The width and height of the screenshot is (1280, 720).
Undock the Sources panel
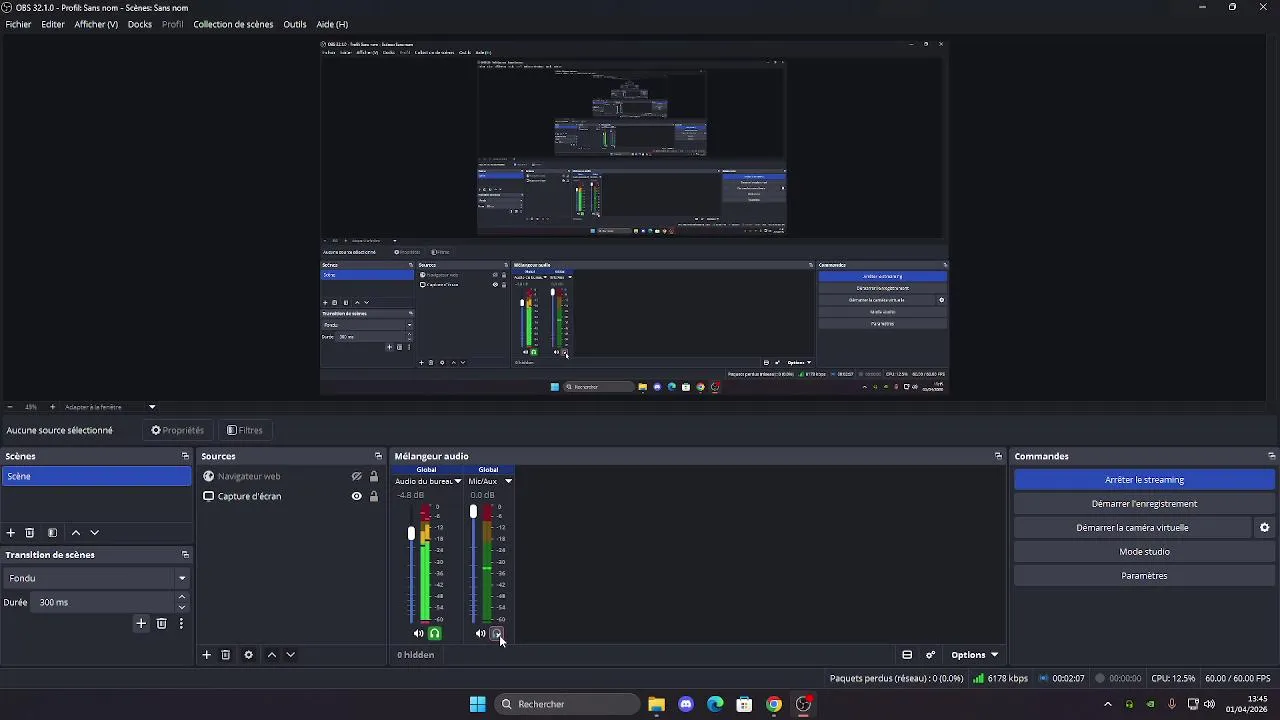(x=378, y=456)
